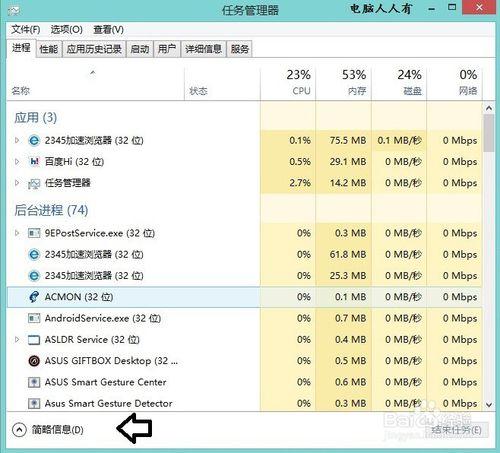Close the Task Manager window
This screenshot has height=453, width=500.
tap(479, 7)
